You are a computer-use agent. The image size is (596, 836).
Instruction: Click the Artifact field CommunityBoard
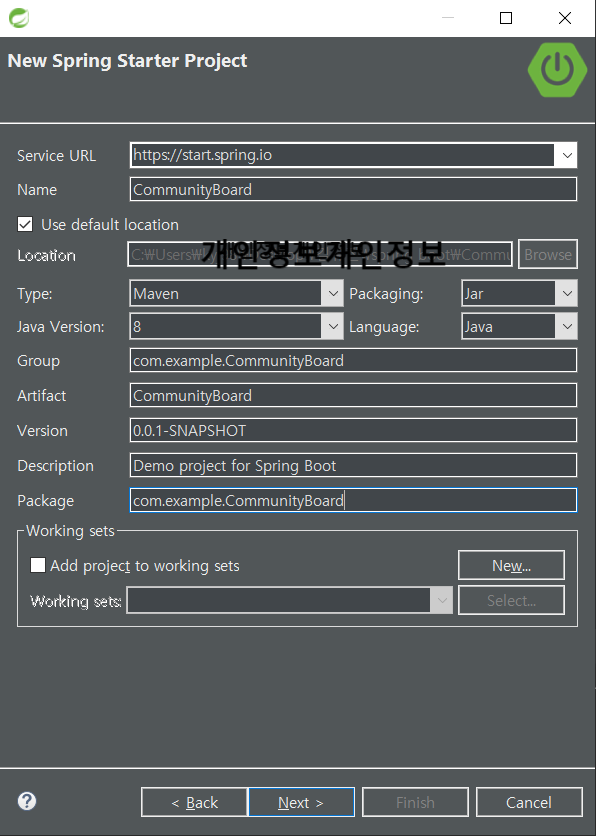pyautogui.click(x=353, y=396)
